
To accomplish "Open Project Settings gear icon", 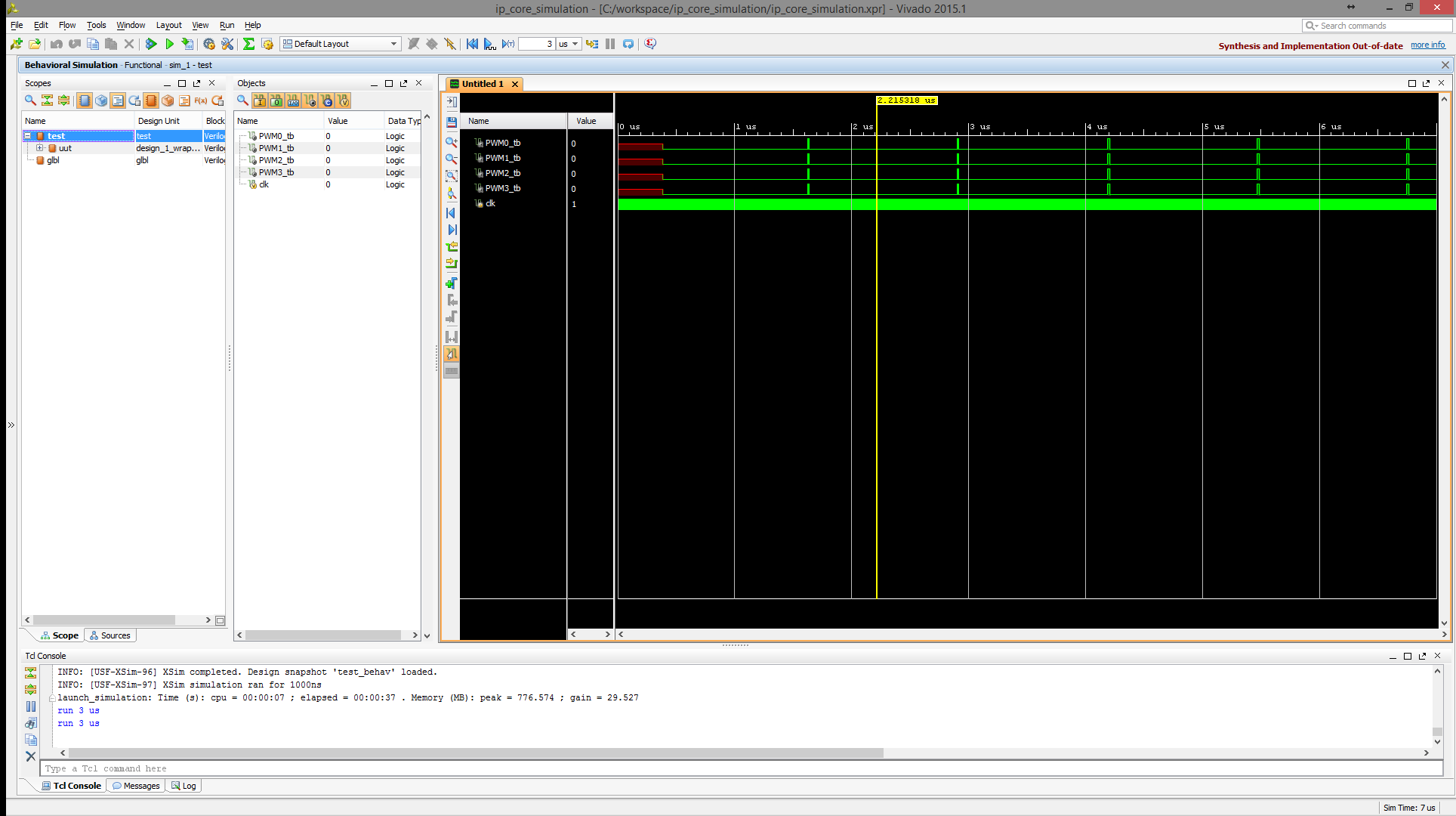I will (208, 44).
